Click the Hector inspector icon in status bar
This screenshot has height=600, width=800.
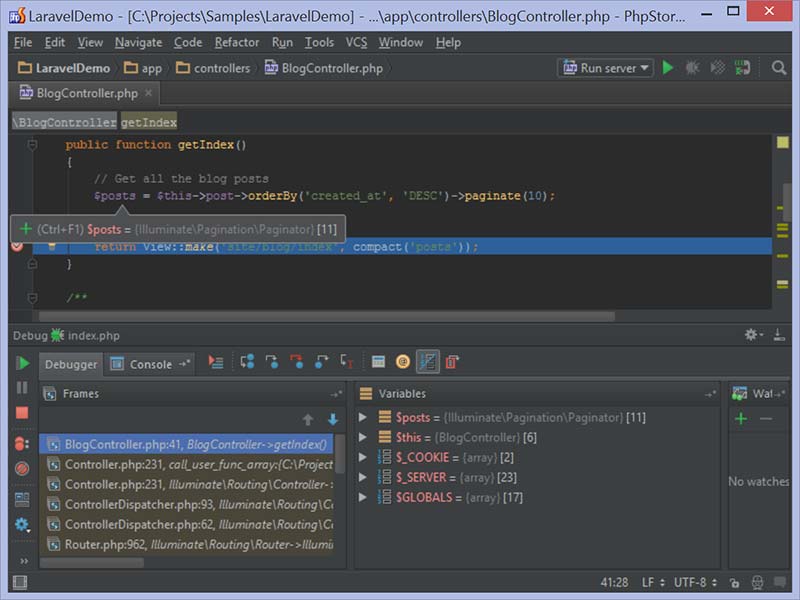tap(758, 582)
